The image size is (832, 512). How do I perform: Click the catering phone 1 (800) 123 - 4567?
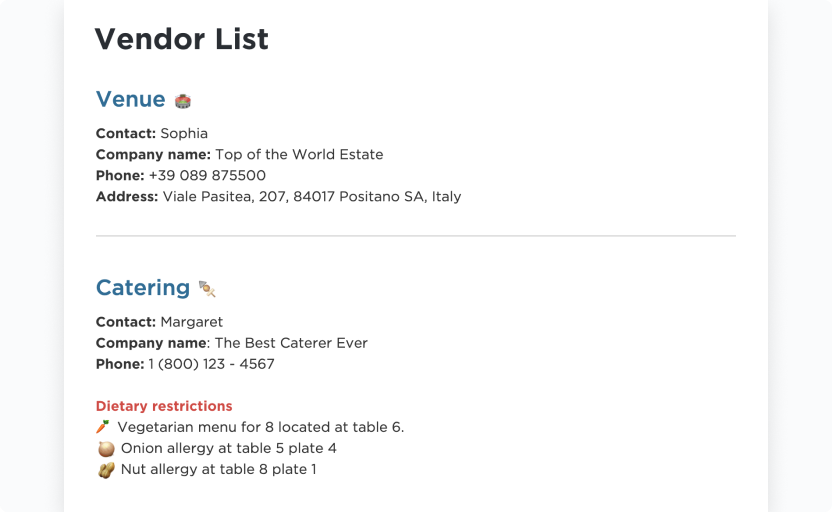211,364
